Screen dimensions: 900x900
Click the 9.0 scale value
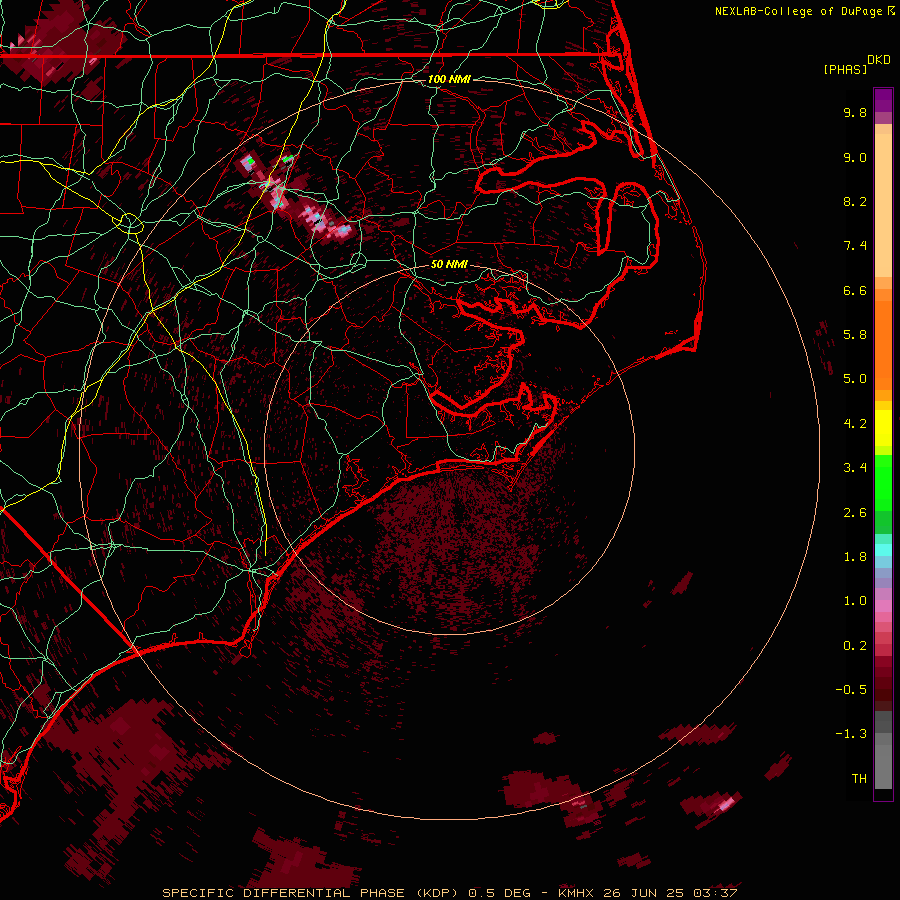coord(855,157)
